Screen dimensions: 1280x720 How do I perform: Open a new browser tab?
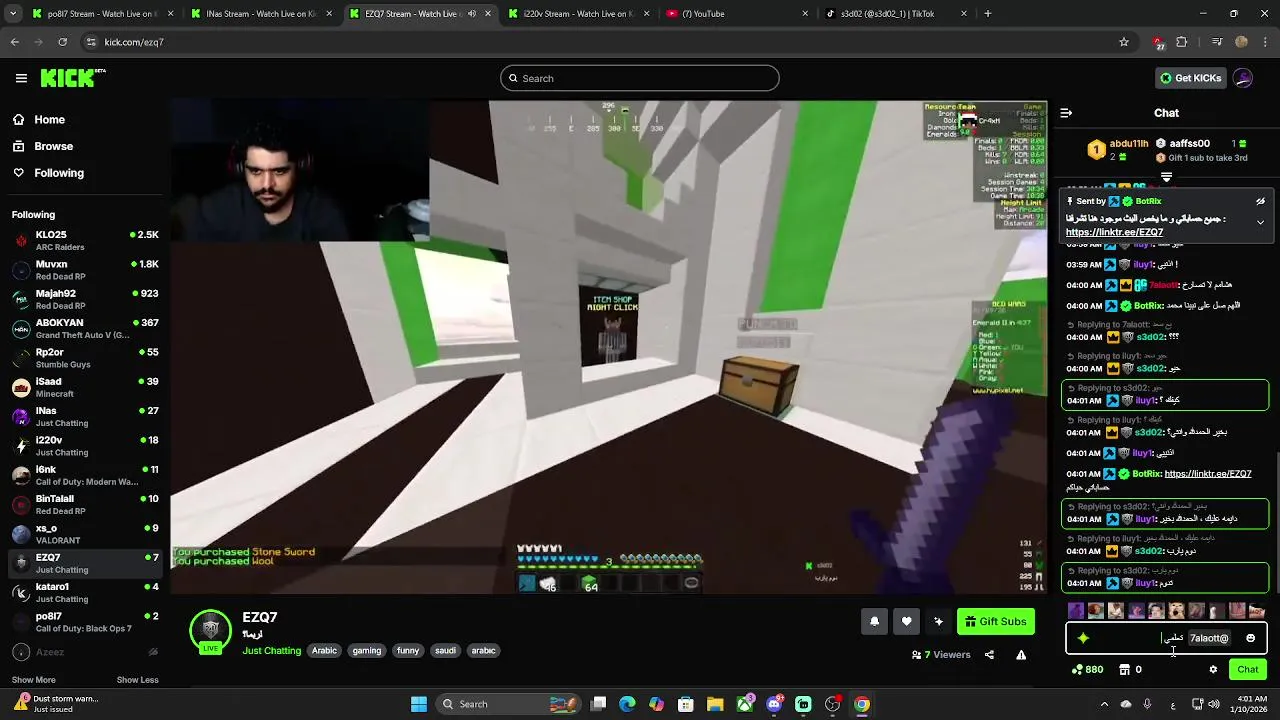click(988, 14)
